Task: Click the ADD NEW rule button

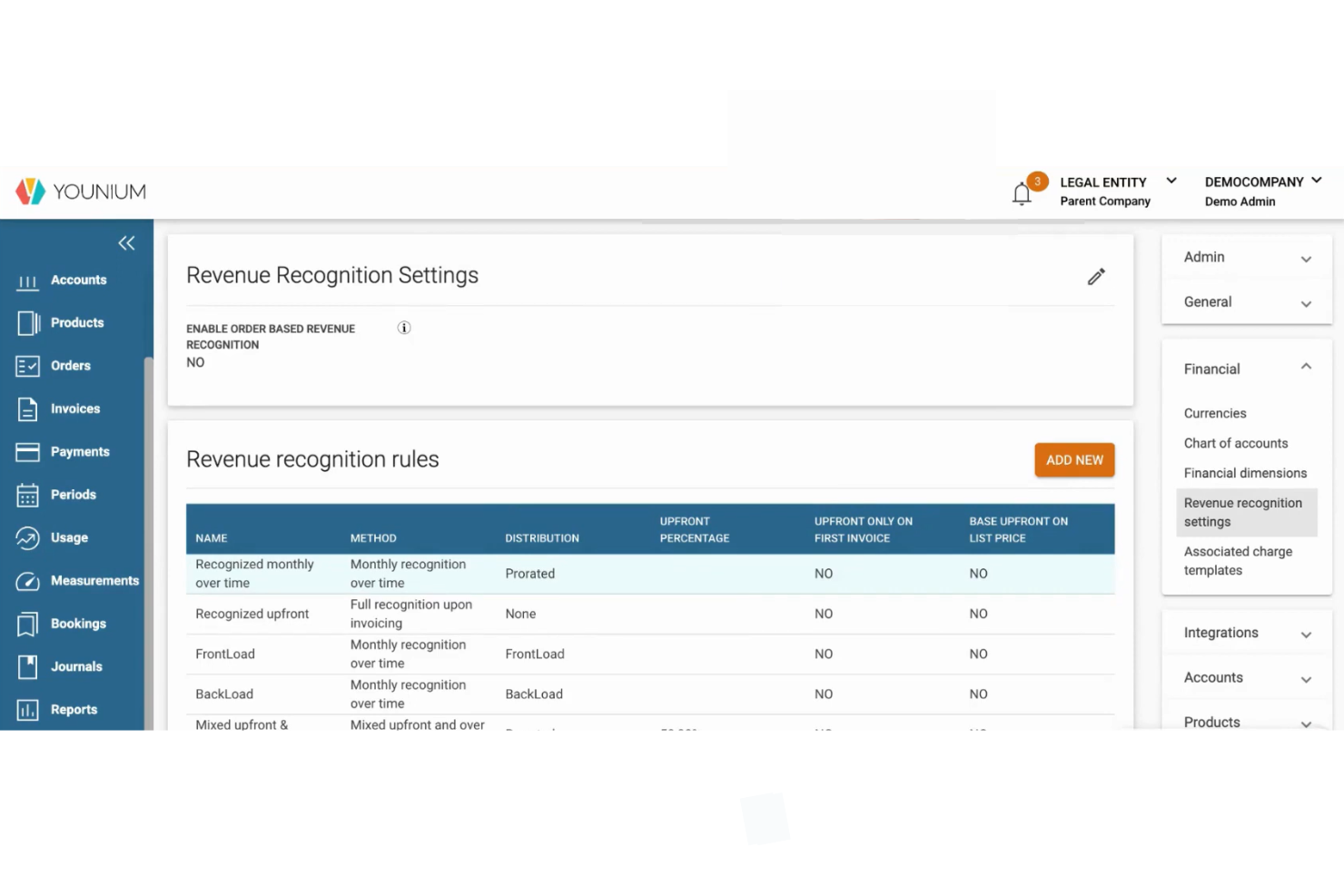Action: pyautogui.click(x=1074, y=459)
